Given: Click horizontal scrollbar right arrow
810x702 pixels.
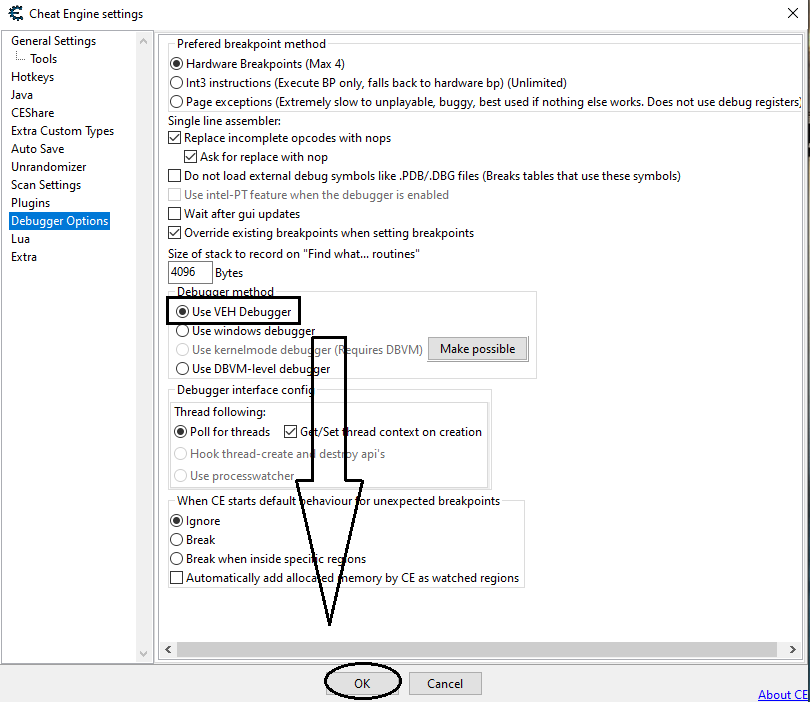Looking at the screenshot, I should pyautogui.click(x=793, y=649).
